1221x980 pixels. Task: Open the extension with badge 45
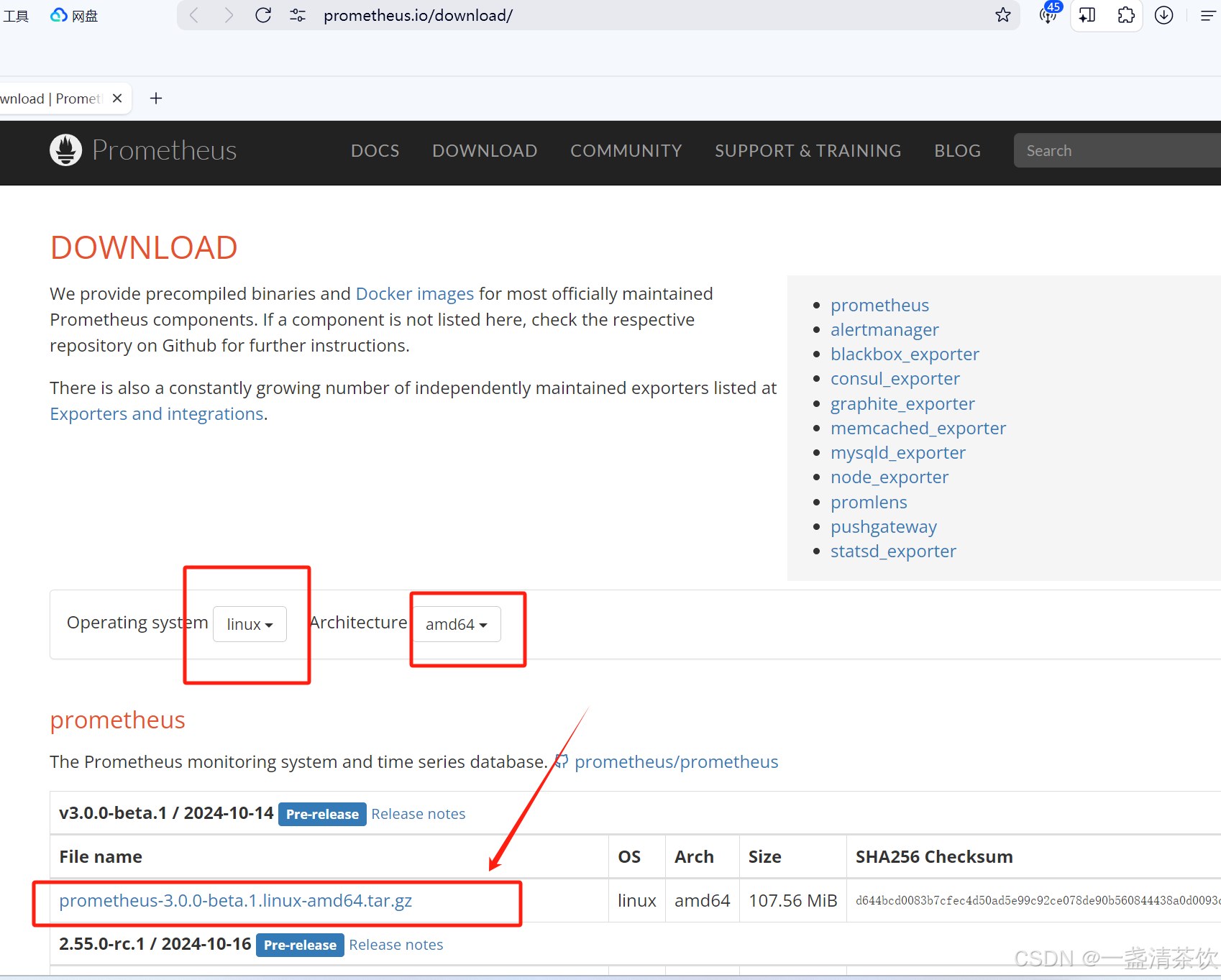pos(1050,14)
